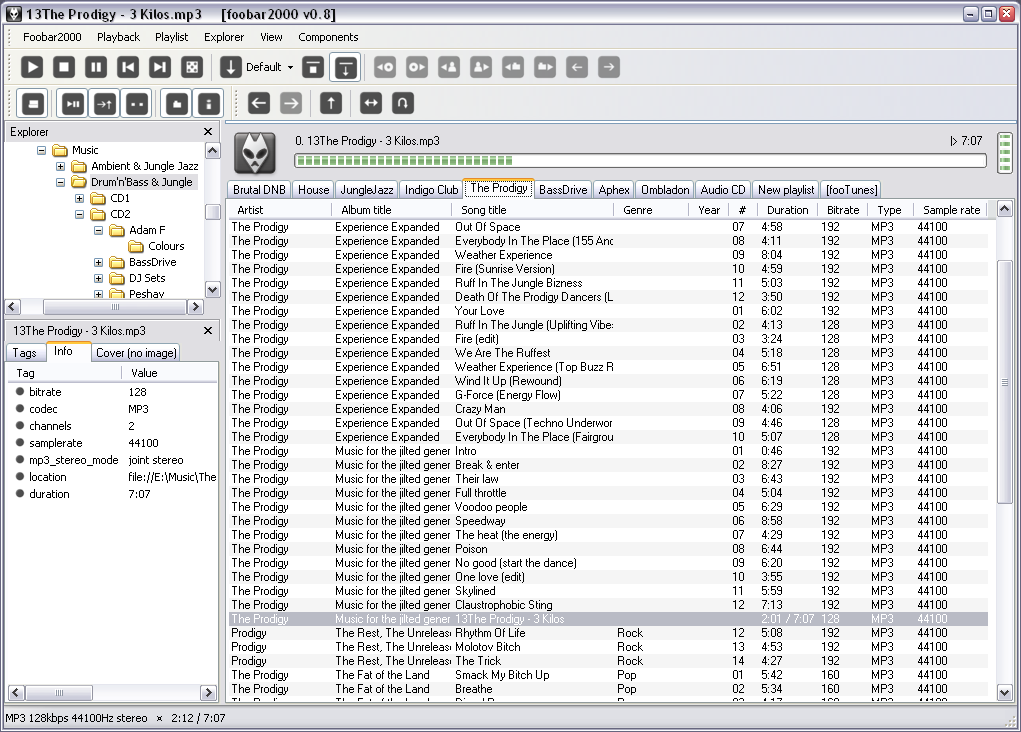
Task: Switch to the Indigo Club playlist tab
Action: (x=431, y=190)
